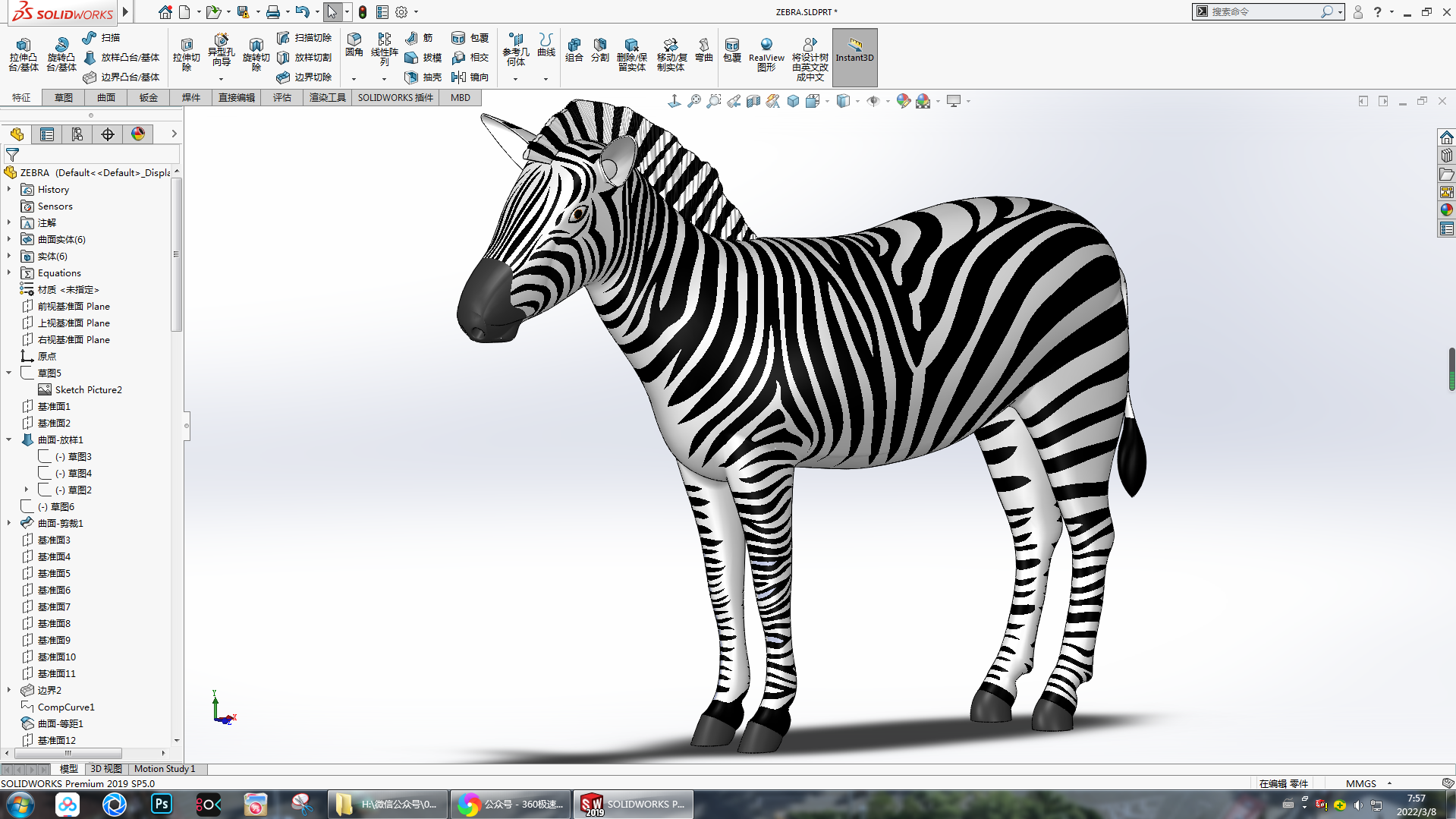Click the feature tree vertical scrollbar thumb
This screenshot has width=1456, height=819.
click(x=176, y=254)
